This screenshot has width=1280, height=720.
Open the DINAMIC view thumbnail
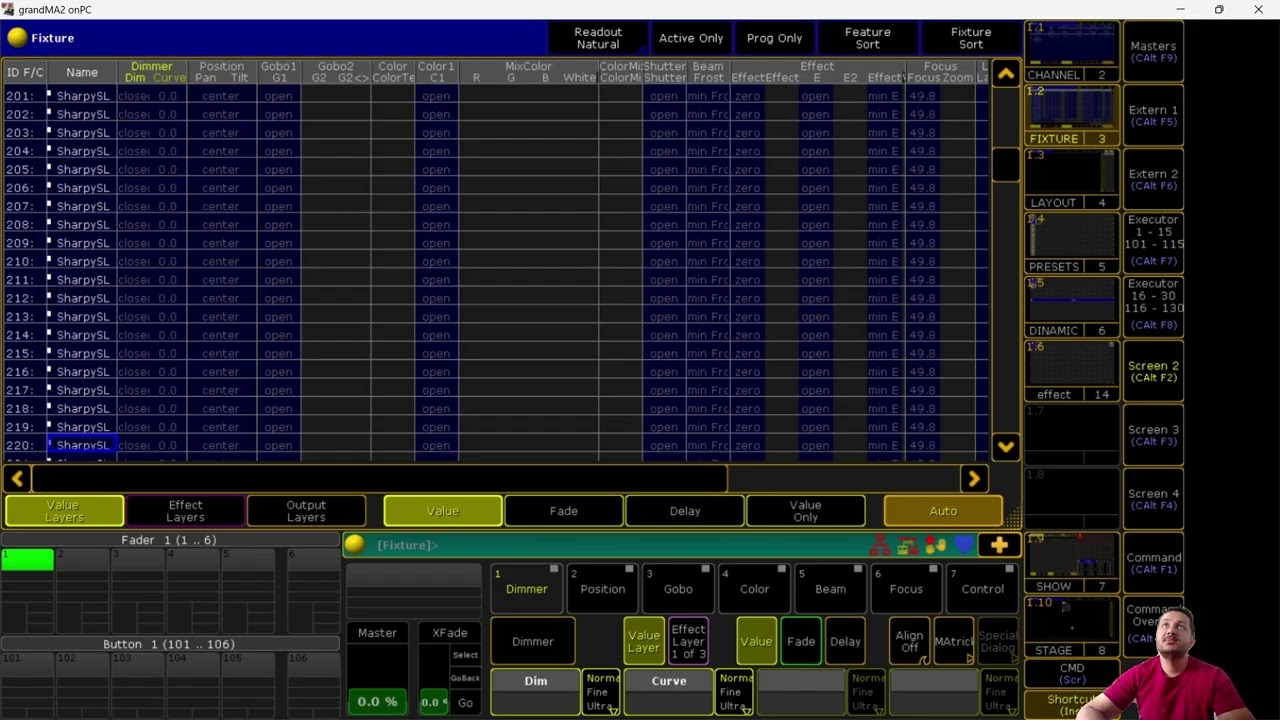pos(1071,309)
